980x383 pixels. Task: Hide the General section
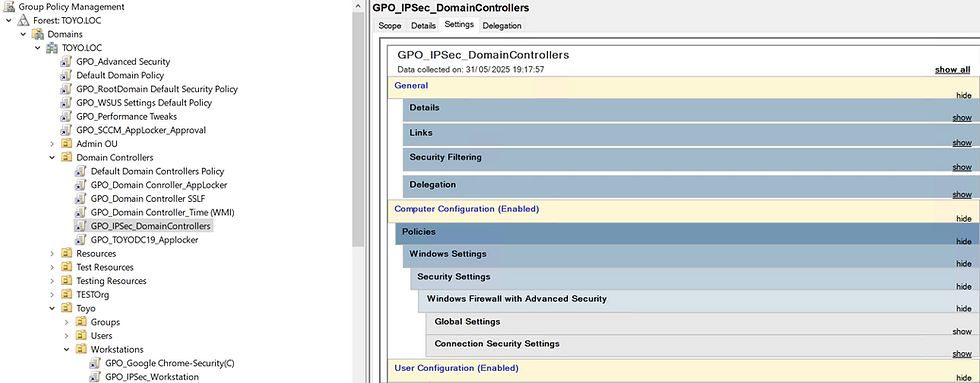(x=964, y=95)
